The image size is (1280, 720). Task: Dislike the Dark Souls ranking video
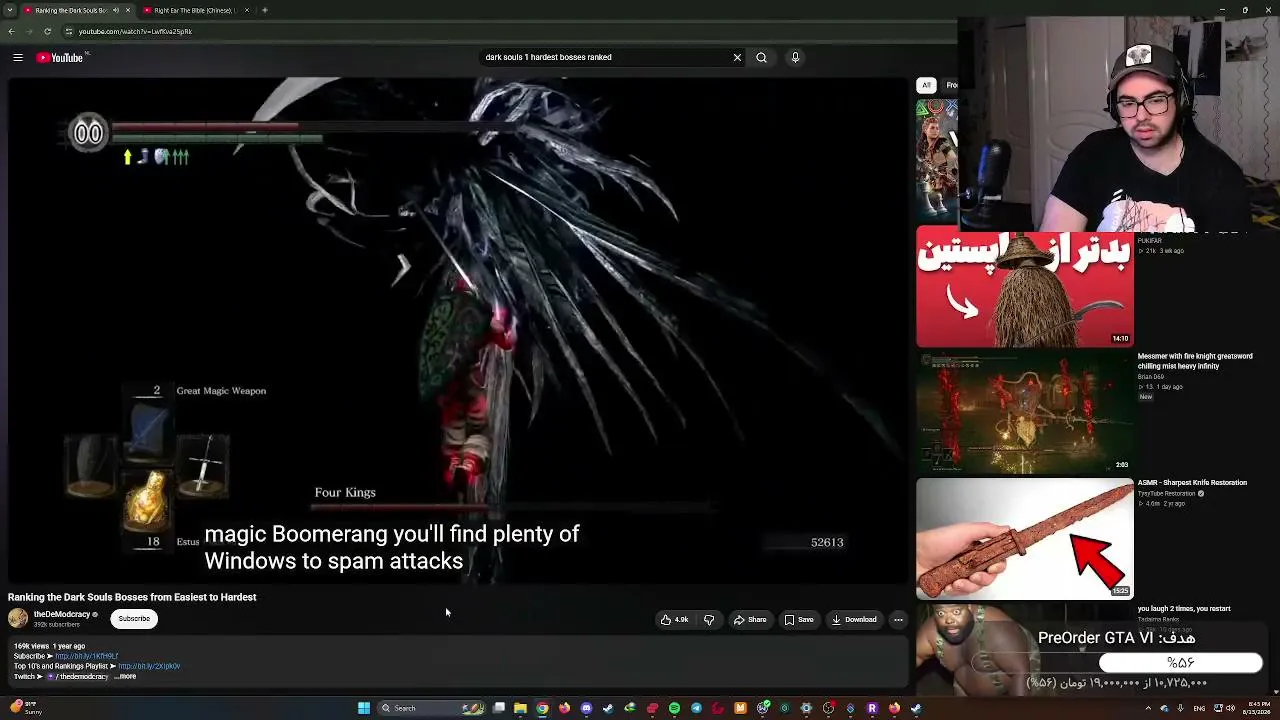pyautogui.click(x=709, y=620)
